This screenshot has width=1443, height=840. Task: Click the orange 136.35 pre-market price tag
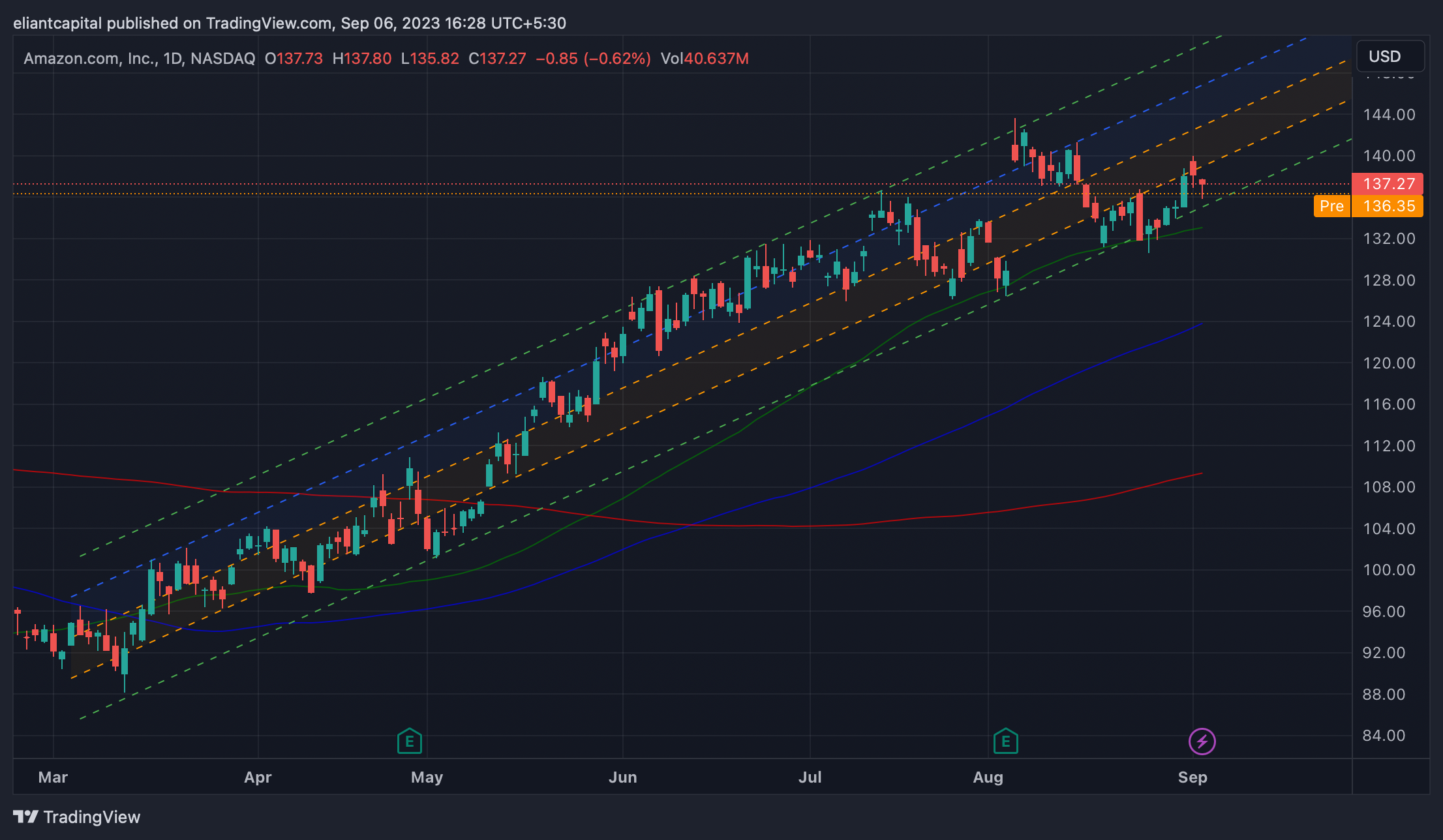tap(1388, 206)
